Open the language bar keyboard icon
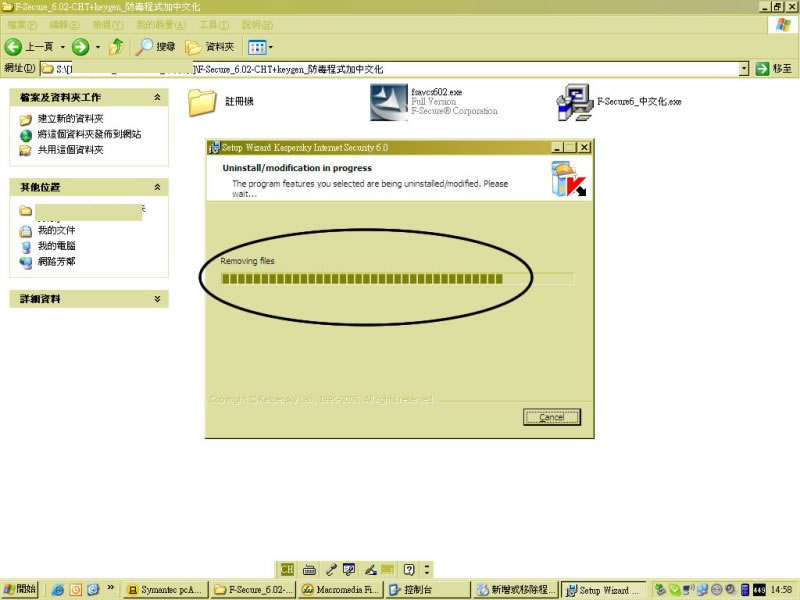The width and height of the screenshot is (800, 600). coord(309,569)
